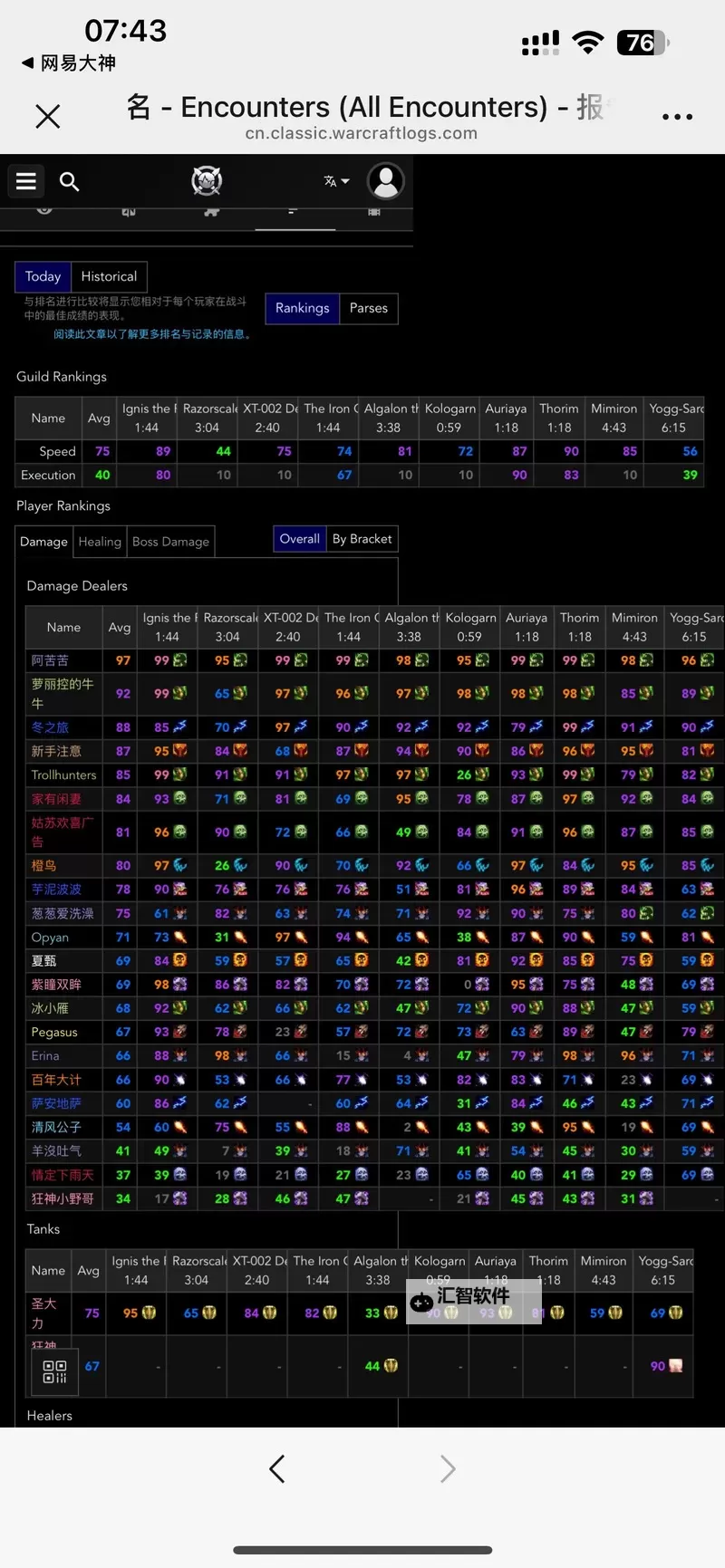Select the By Bracket option
The width and height of the screenshot is (725, 1568).
pos(362,539)
